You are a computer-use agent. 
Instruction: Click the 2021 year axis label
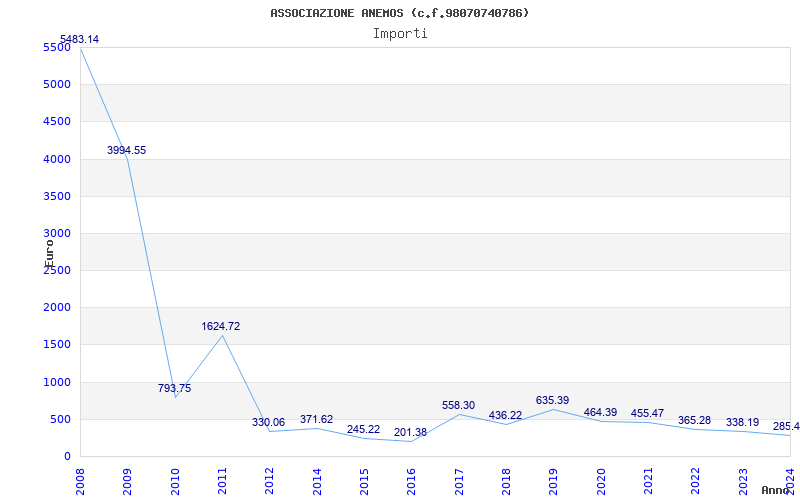click(648, 481)
